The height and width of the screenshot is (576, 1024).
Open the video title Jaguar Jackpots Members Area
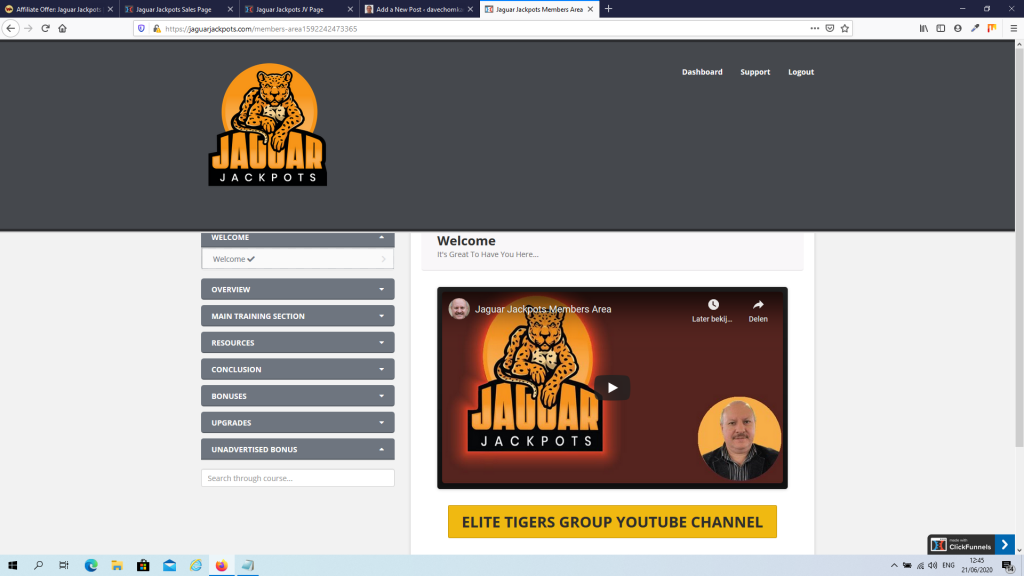click(x=543, y=309)
